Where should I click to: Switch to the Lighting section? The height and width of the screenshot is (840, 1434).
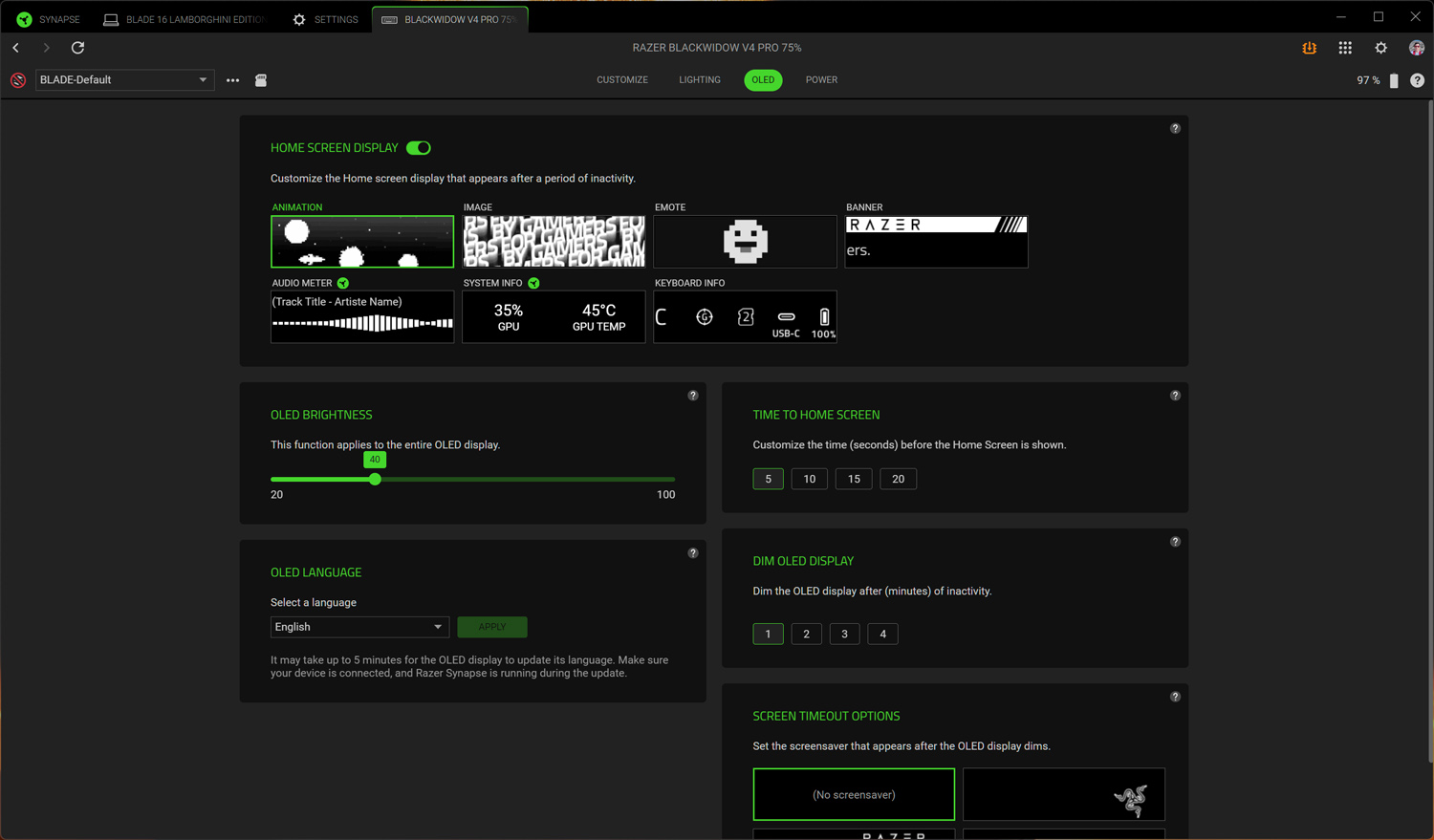point(700,80)
